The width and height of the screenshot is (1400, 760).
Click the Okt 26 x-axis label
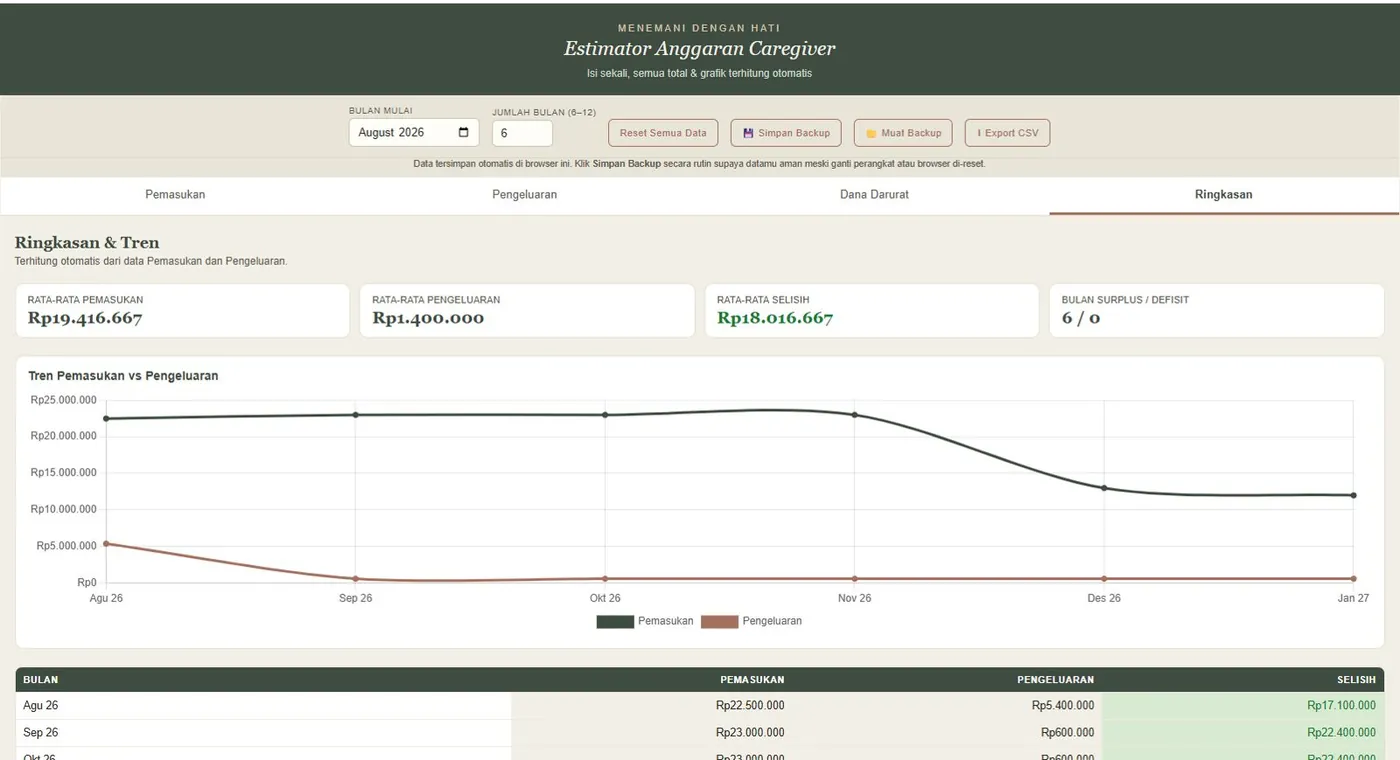[605, 599]
